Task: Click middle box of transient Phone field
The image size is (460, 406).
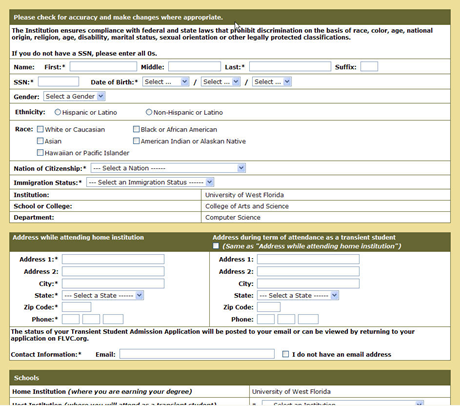Action: [x=286, y=319]
